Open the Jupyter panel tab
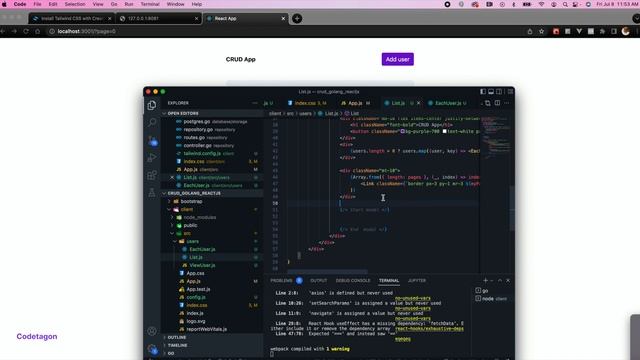Screen dimensions: 640x360 (417, 281)
